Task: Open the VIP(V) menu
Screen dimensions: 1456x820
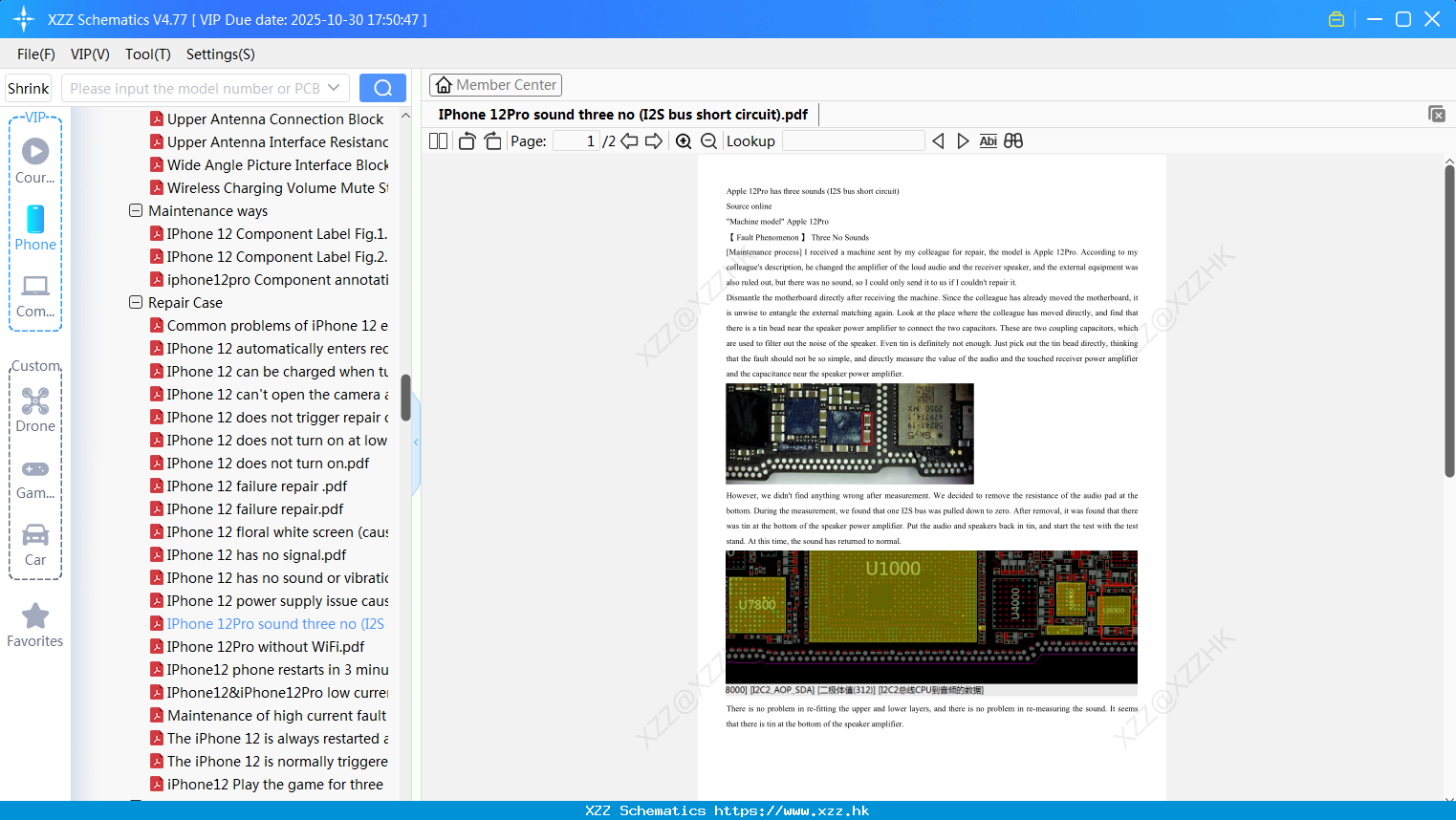Action: [90, 54]
